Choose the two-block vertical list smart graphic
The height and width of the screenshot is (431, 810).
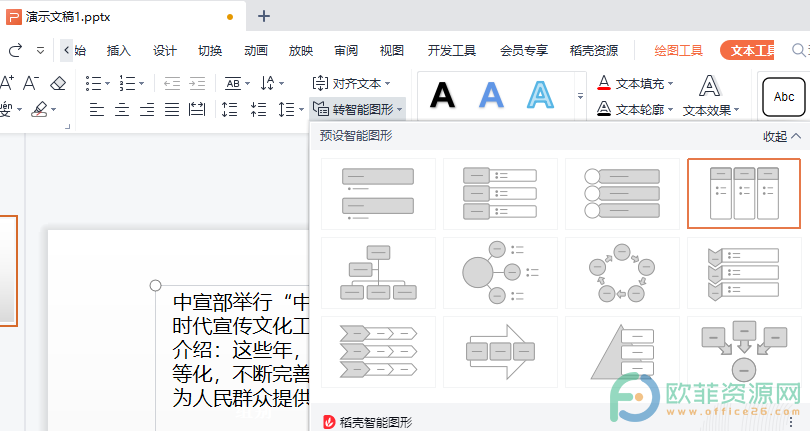(378, 194)
